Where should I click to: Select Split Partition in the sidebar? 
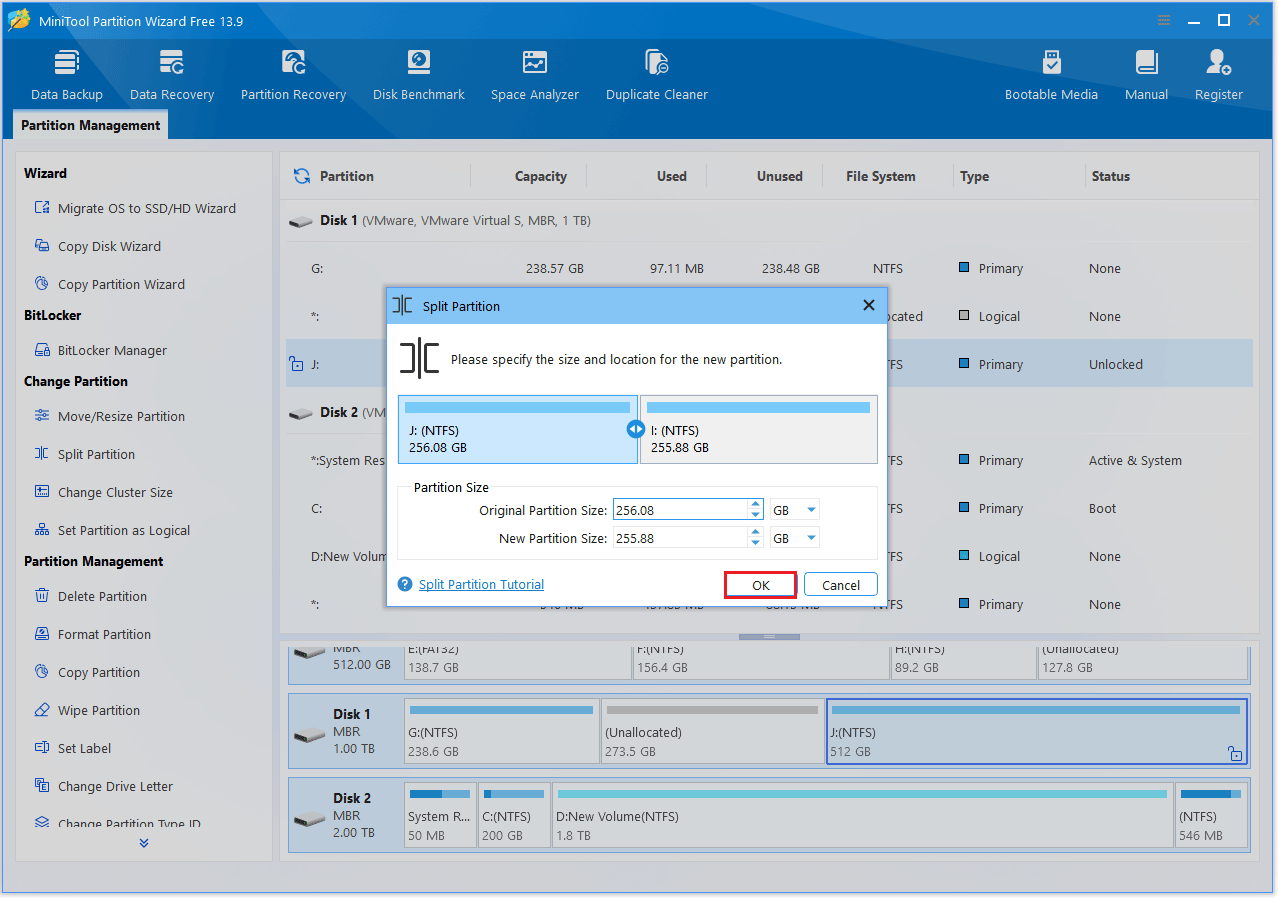point(84,454)
